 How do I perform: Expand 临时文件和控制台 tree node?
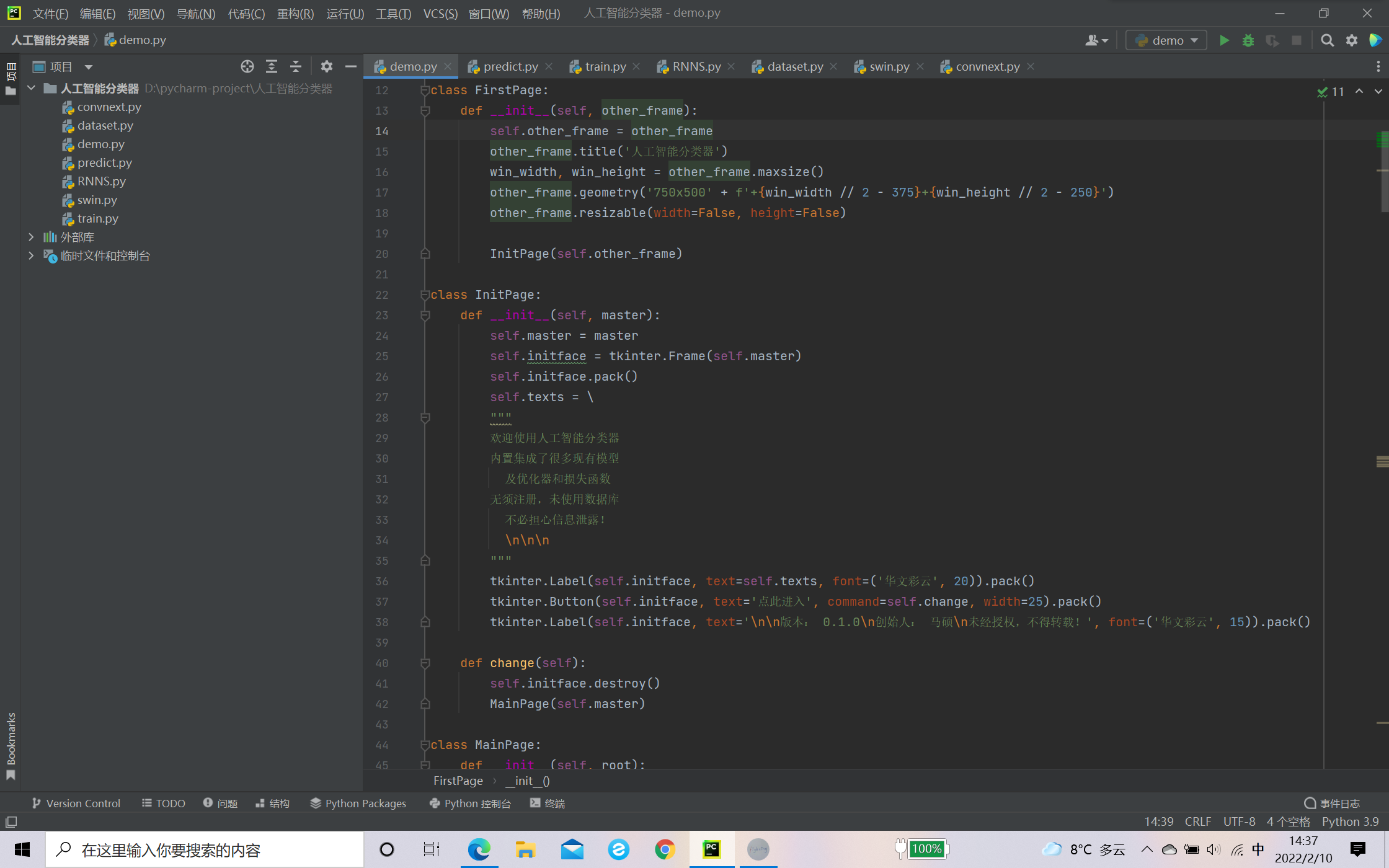31,255
